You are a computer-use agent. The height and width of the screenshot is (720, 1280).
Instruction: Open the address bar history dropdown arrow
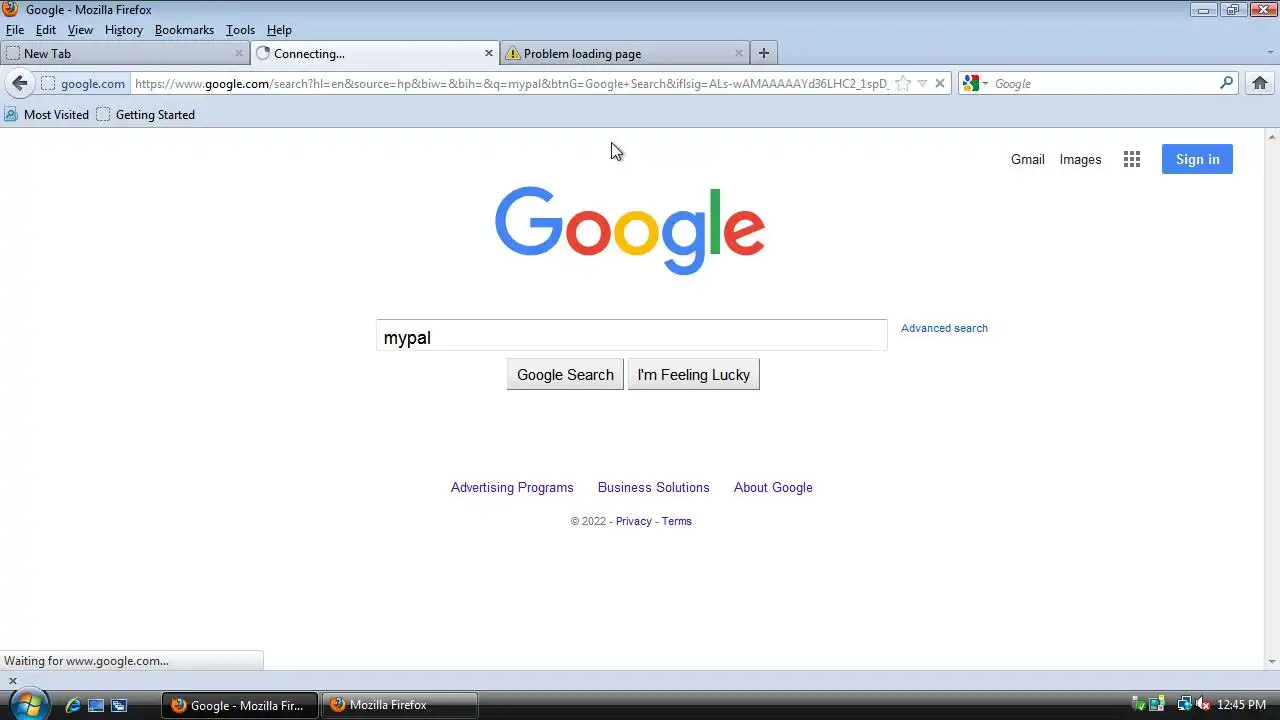pyautogui.click(x=922, y=84)
